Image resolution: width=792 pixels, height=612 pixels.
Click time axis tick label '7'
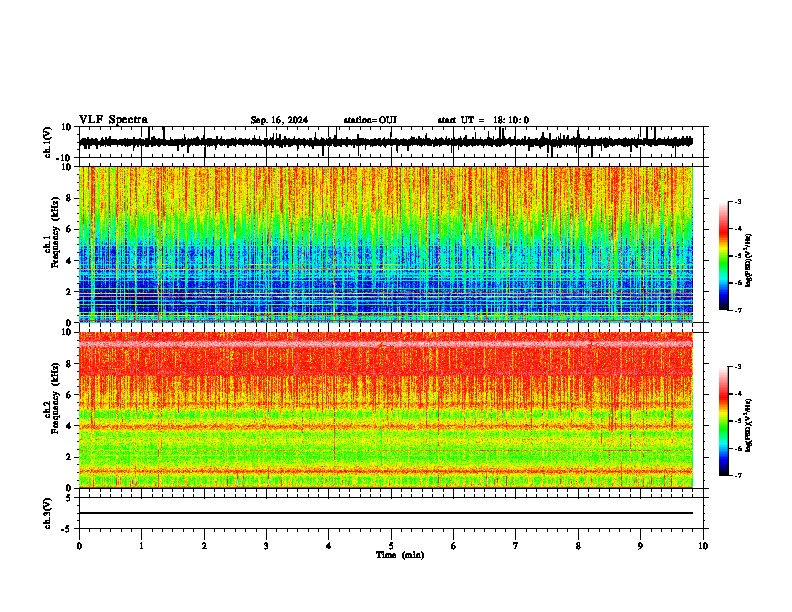point(516,546)
